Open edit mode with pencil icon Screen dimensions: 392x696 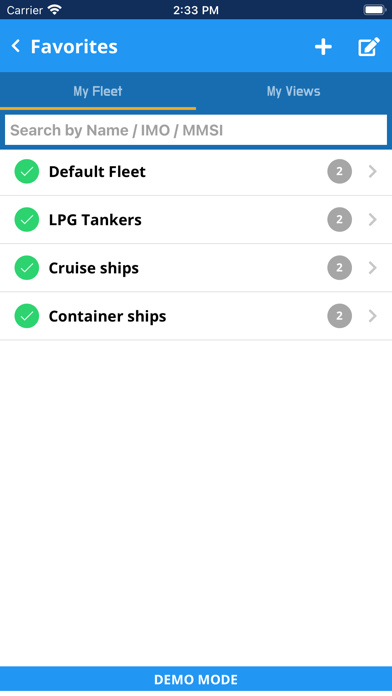point(369,47)
